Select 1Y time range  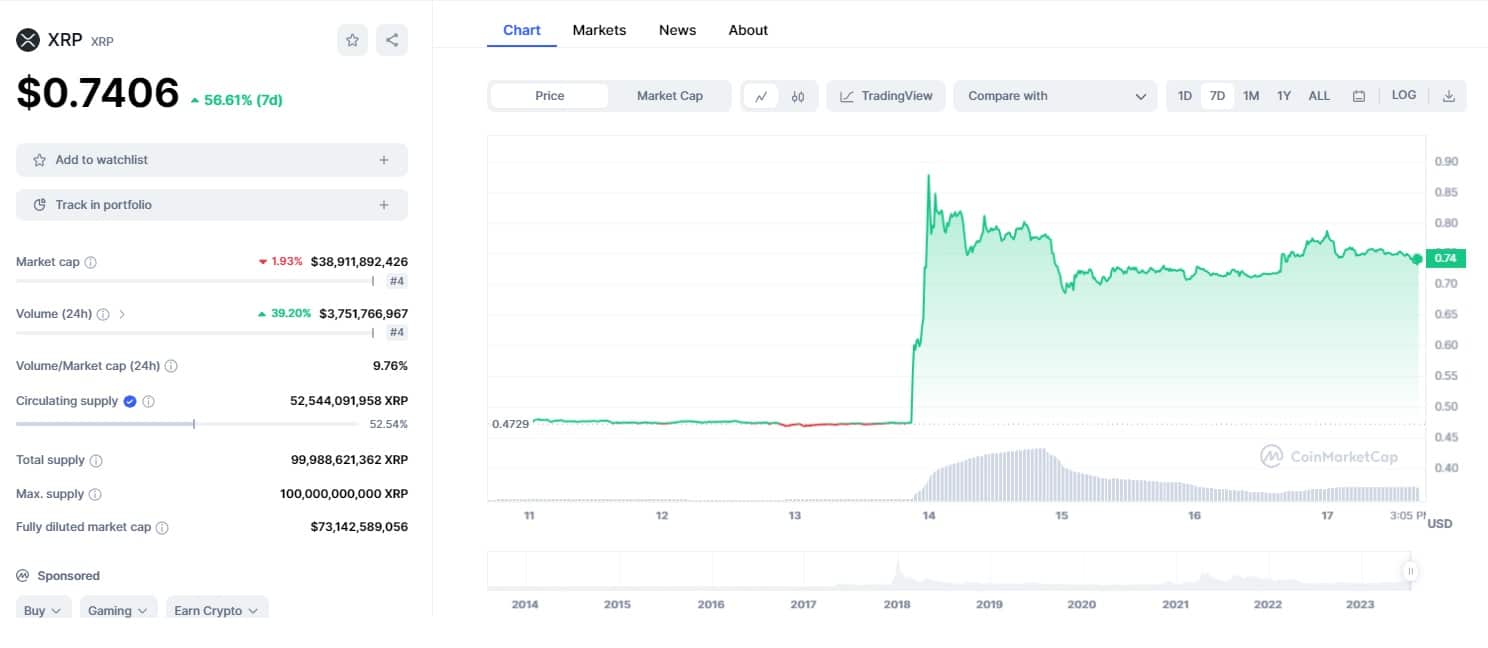(x=1284, y=96)
